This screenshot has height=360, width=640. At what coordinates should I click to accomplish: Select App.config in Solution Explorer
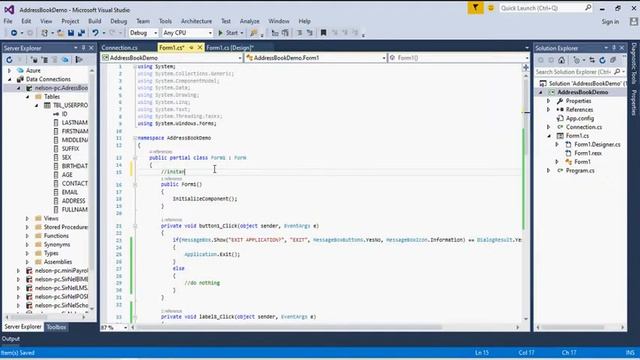(x=580, y=118)
